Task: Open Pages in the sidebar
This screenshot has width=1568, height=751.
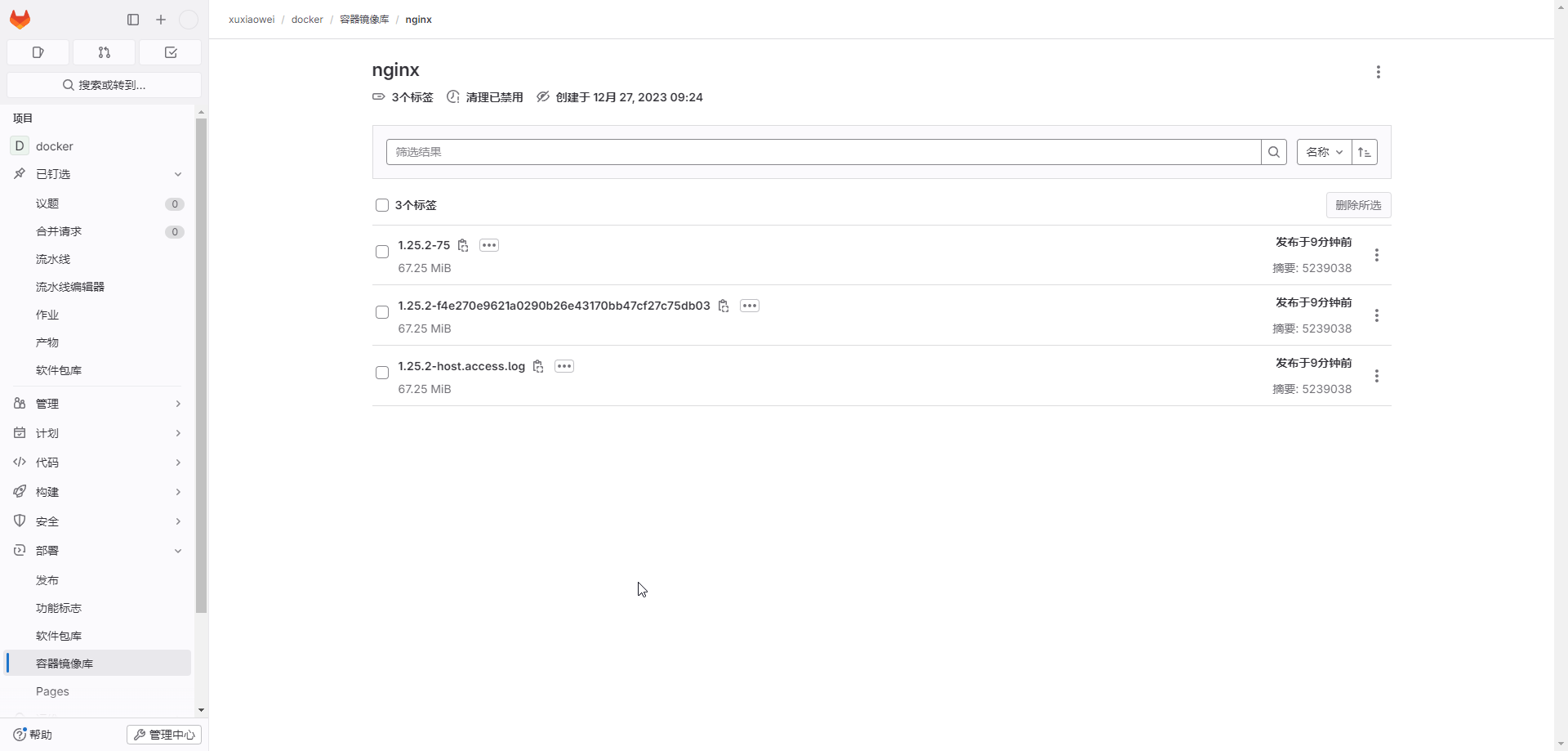Action: [x=98, y=691]
